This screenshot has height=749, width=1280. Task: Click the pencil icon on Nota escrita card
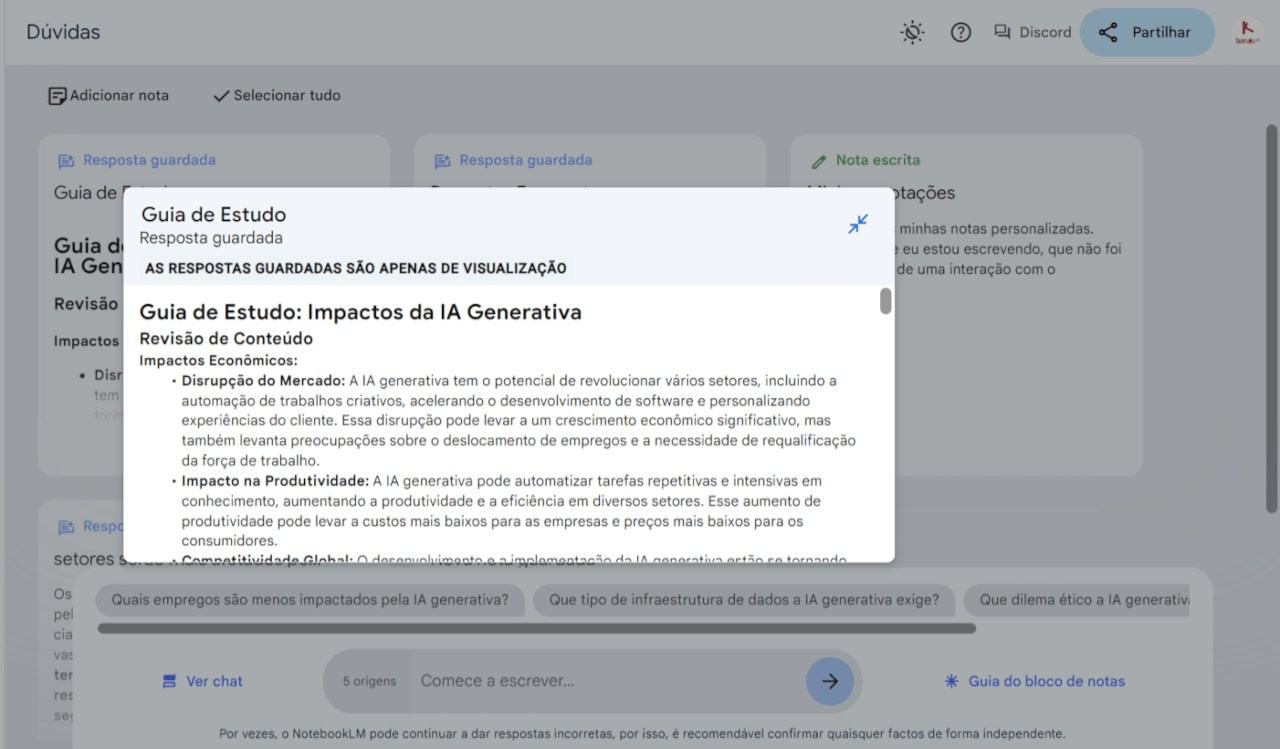pos(819,160)
